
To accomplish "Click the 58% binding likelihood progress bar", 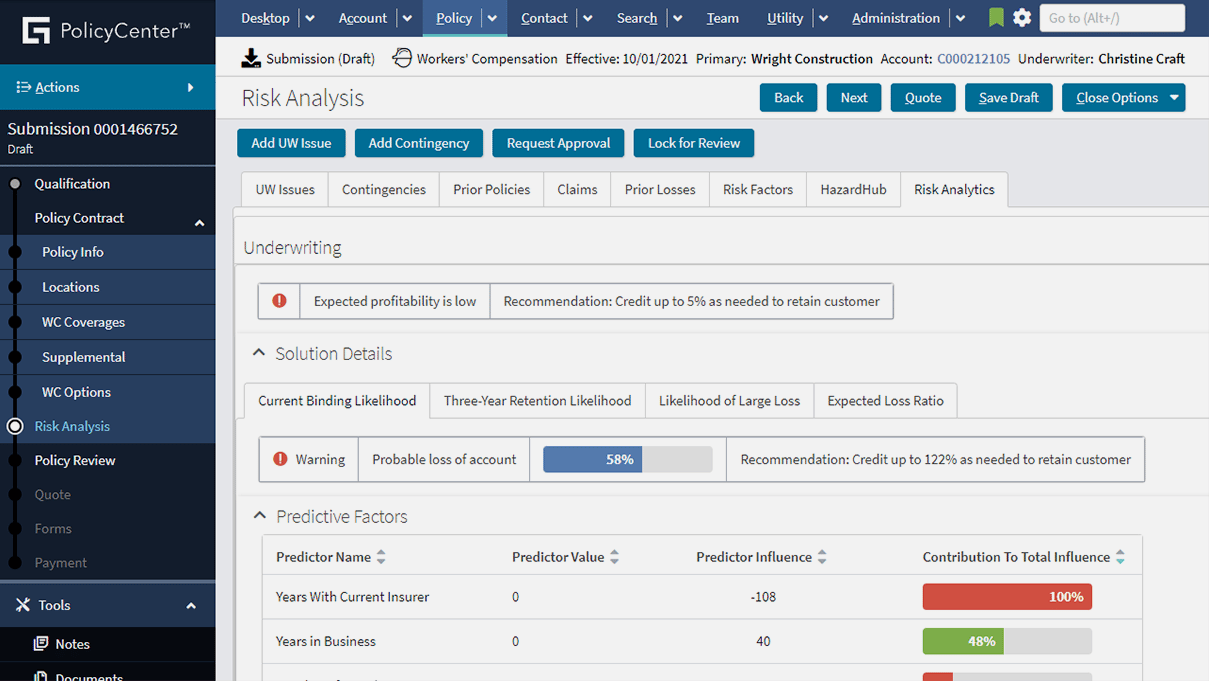I will point(629,458).
